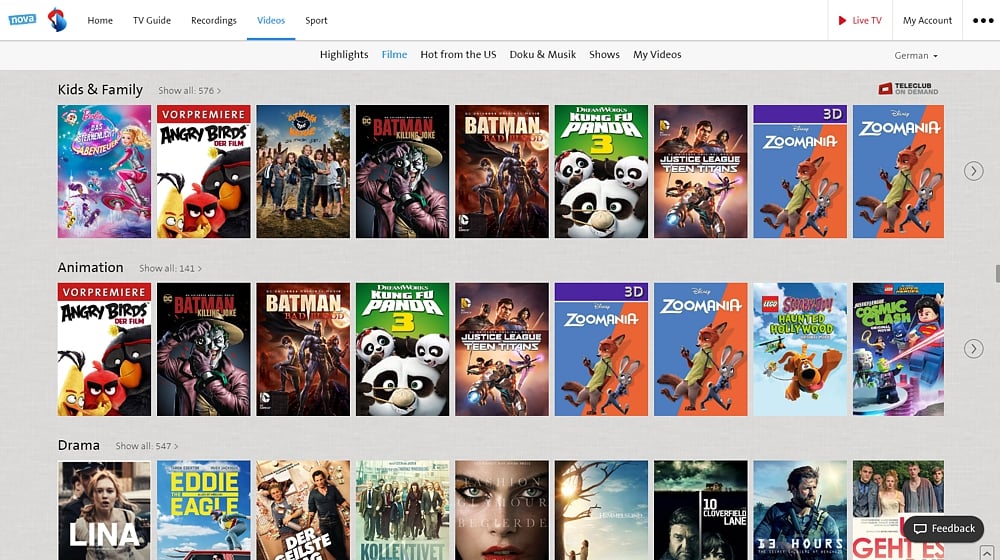
Task: Open Kung Fu Panda 3 in Kids & Family
Action: (x=601, y=172)
